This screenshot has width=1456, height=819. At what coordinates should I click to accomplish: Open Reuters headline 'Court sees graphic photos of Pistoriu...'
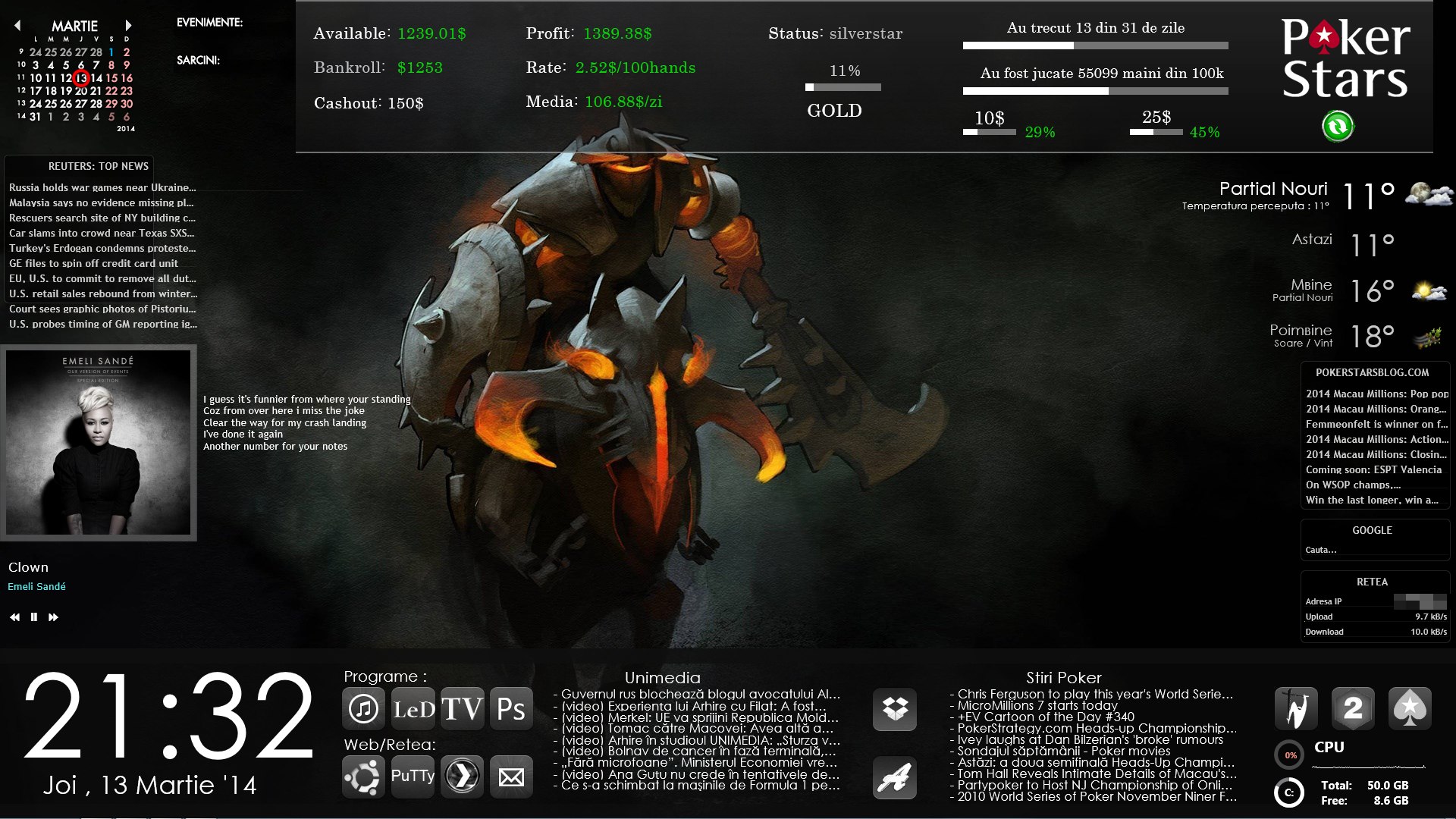click(102, 309)
